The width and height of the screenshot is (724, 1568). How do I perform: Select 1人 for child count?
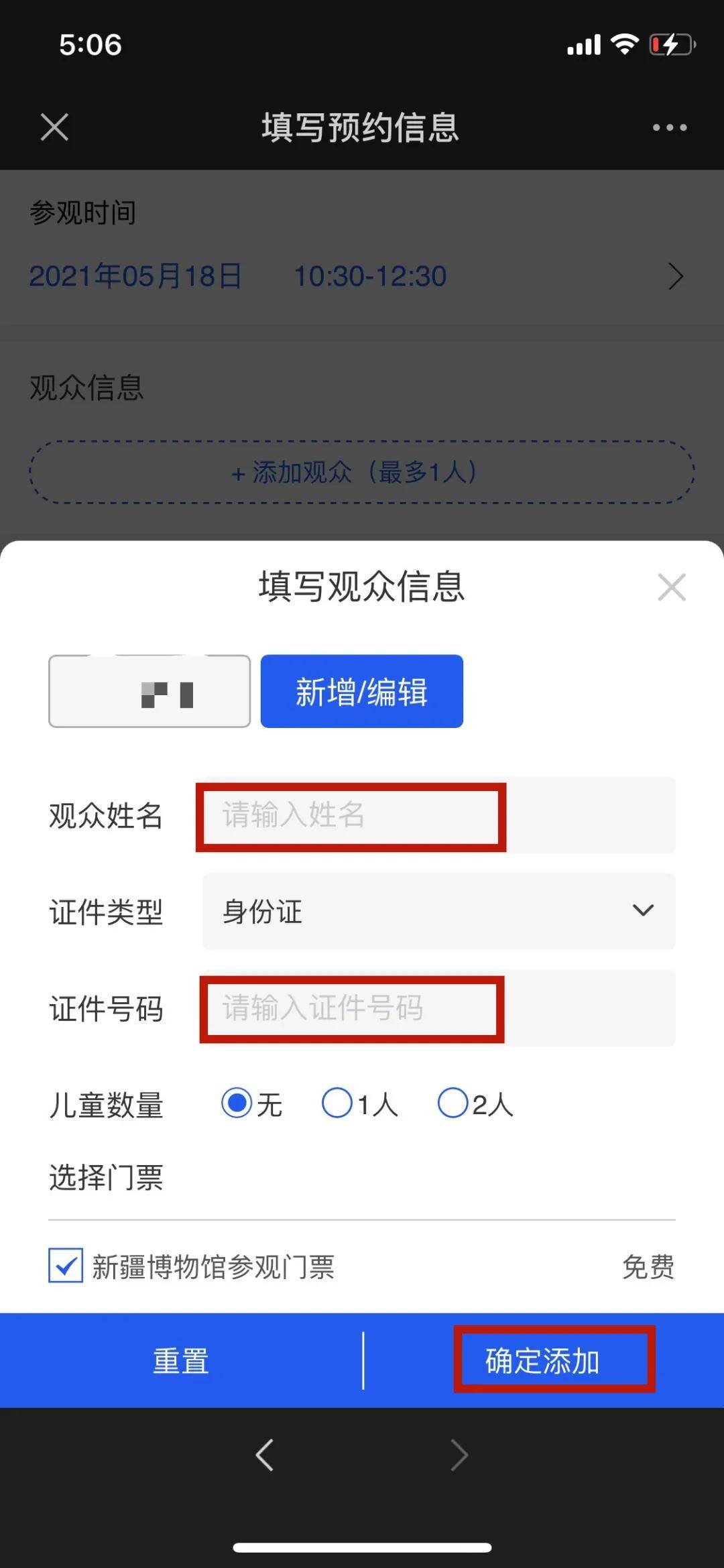pos(337,1103)
